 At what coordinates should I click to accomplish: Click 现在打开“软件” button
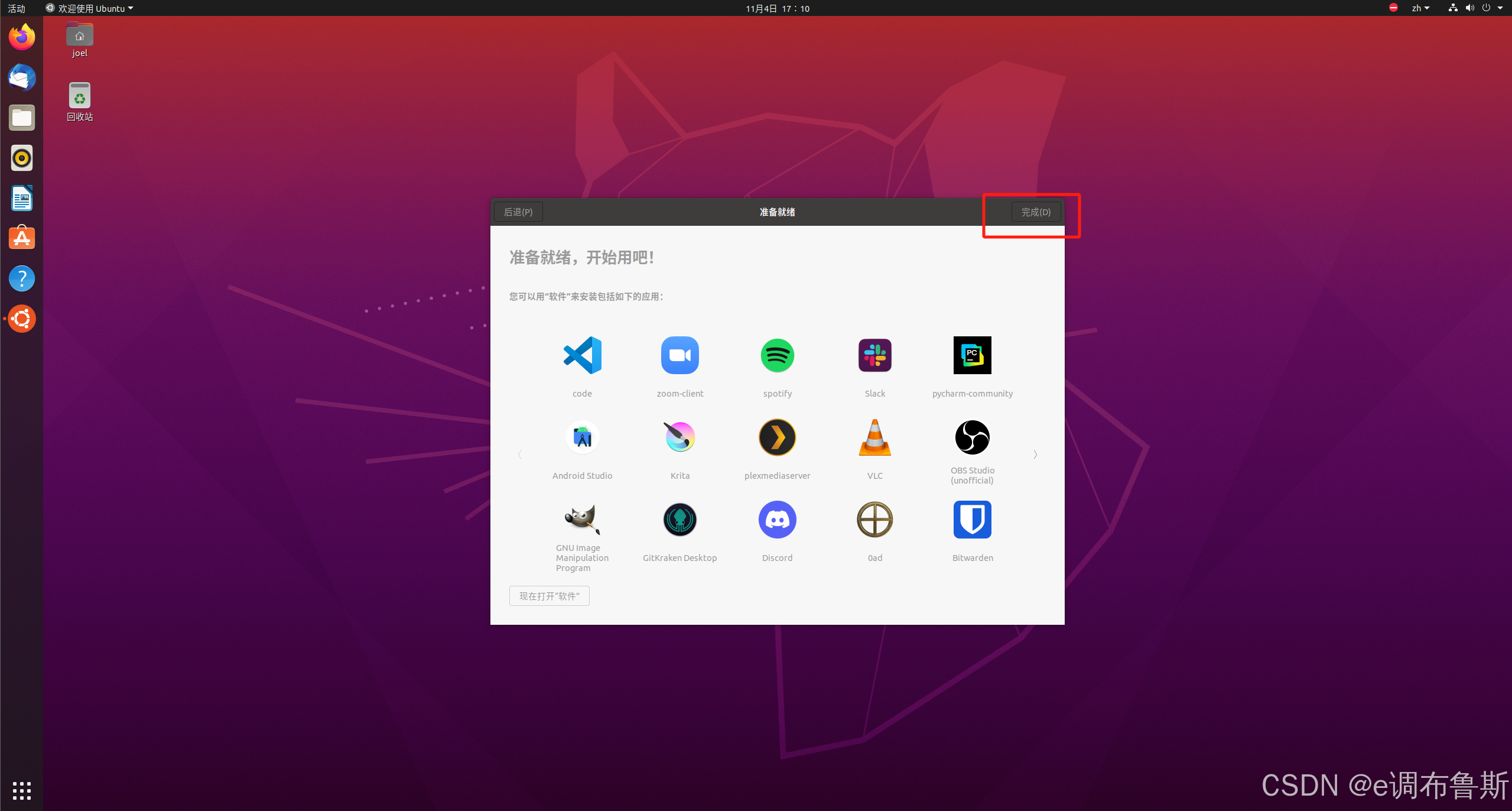[x=549, y=596]
